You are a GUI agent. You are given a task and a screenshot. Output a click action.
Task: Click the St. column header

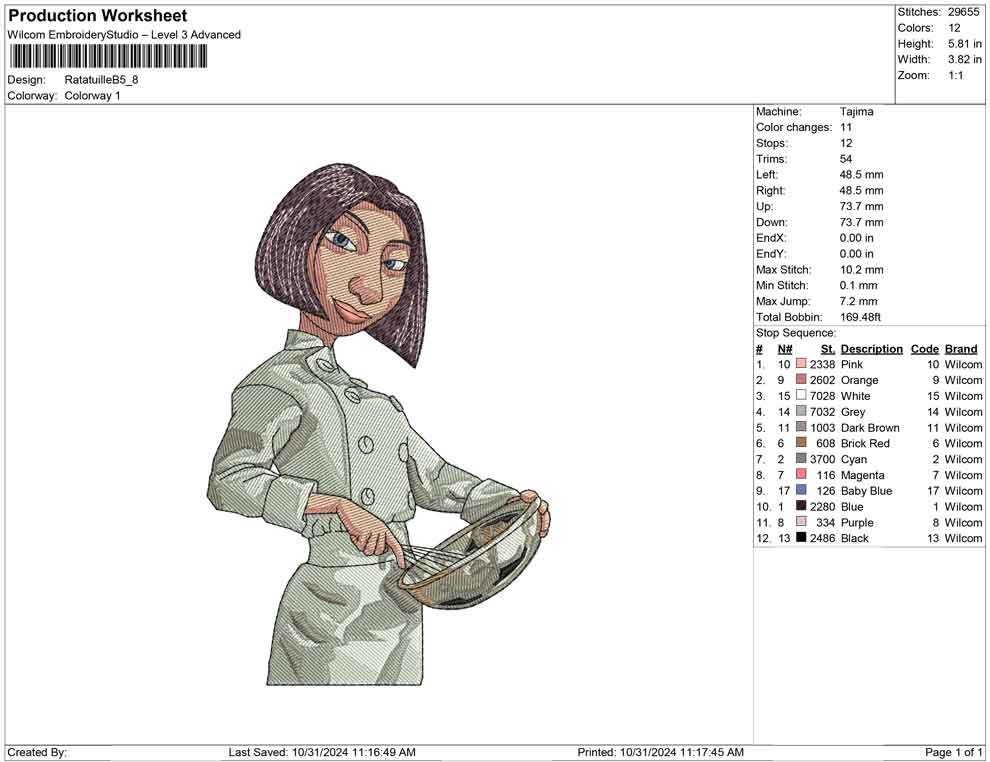828,349
